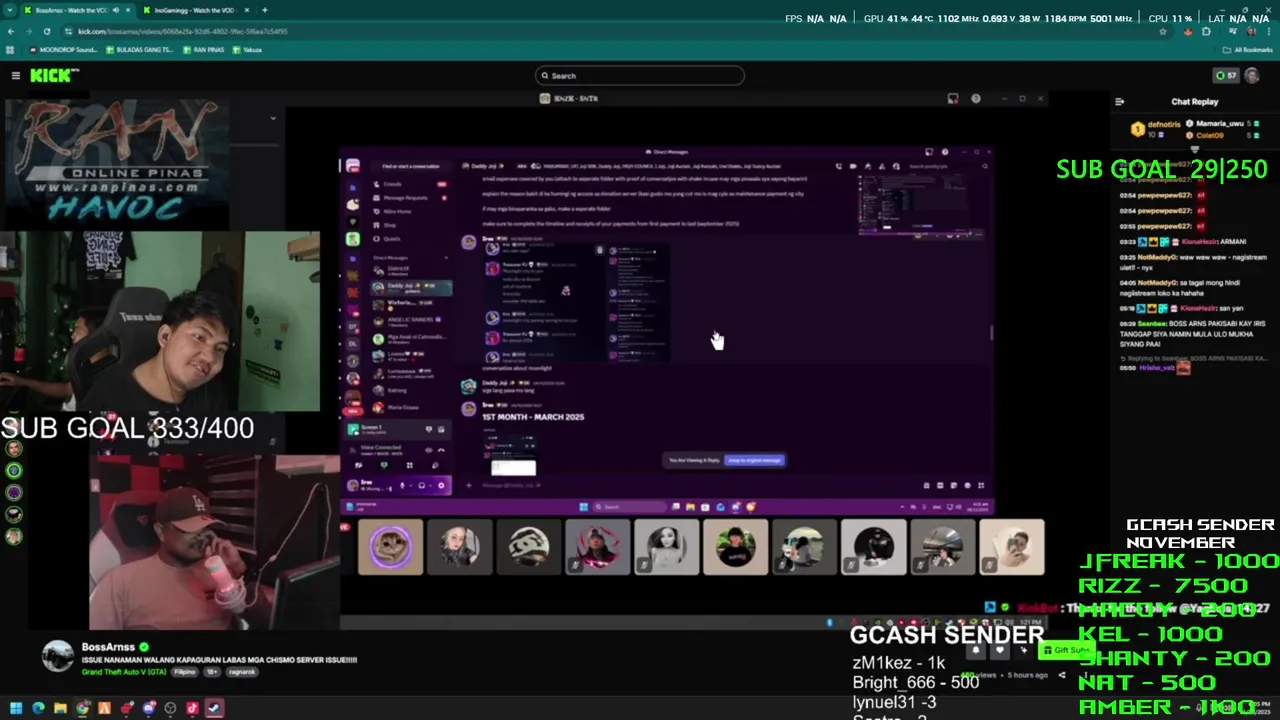1280x720 pixels.
Task: Select the ragnarok stream tag
Action: click(x=241, y=672)
